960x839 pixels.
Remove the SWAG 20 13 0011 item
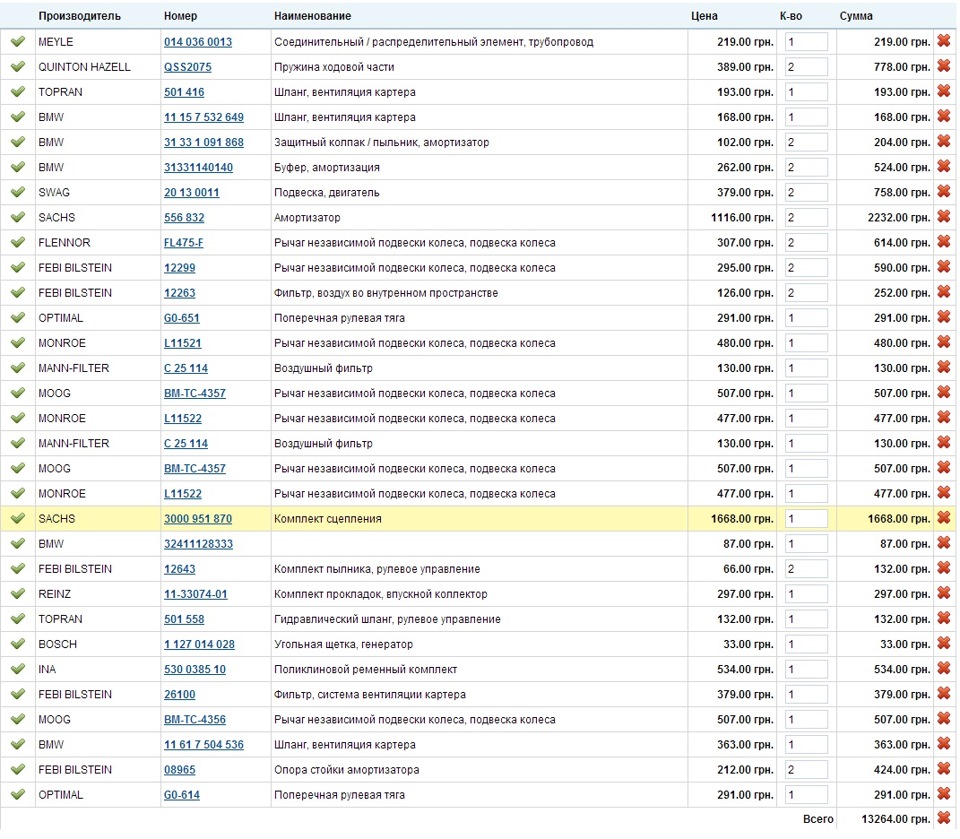(943, 192)
